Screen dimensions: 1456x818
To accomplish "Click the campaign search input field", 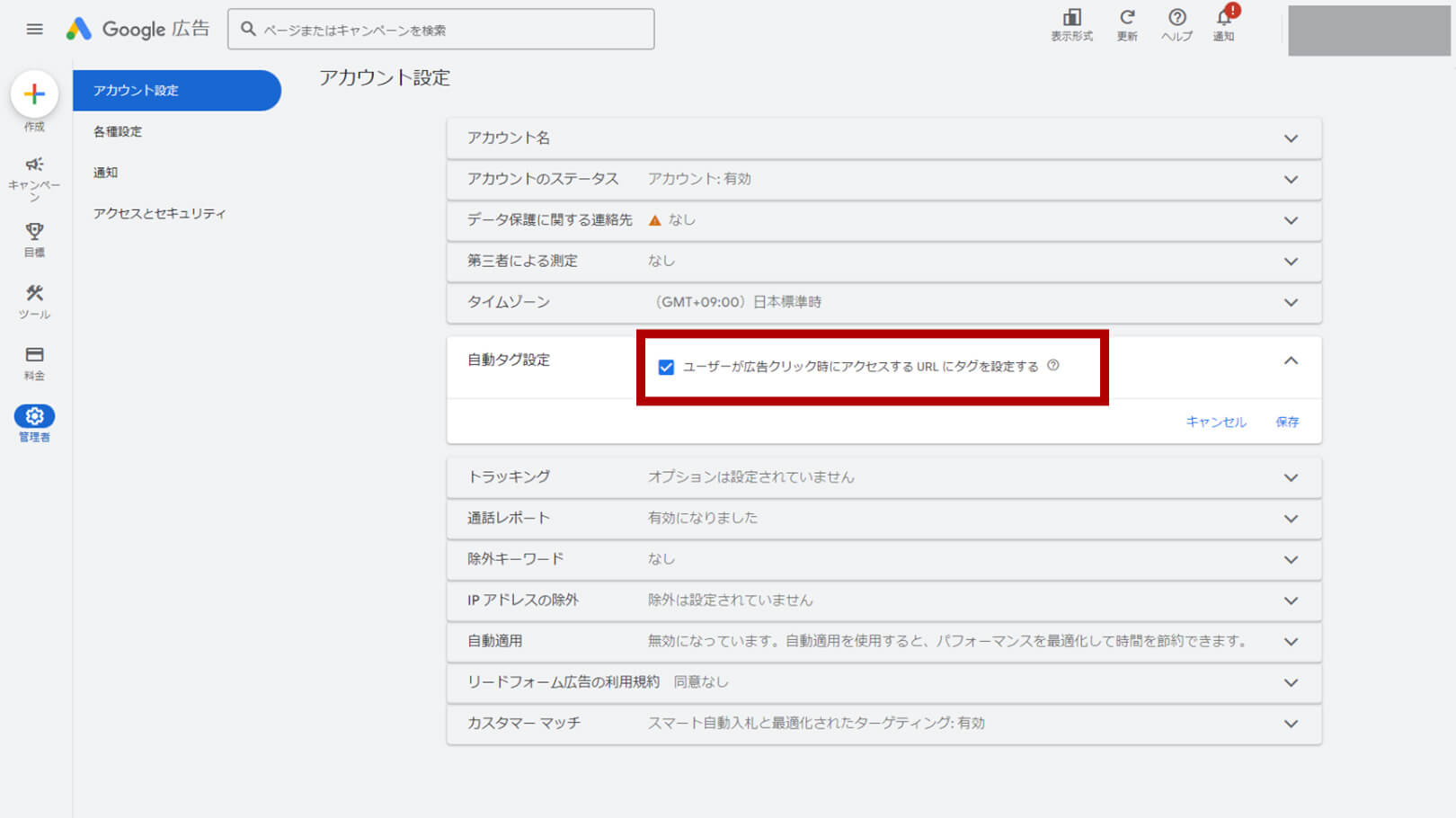I will coord(440,30).
